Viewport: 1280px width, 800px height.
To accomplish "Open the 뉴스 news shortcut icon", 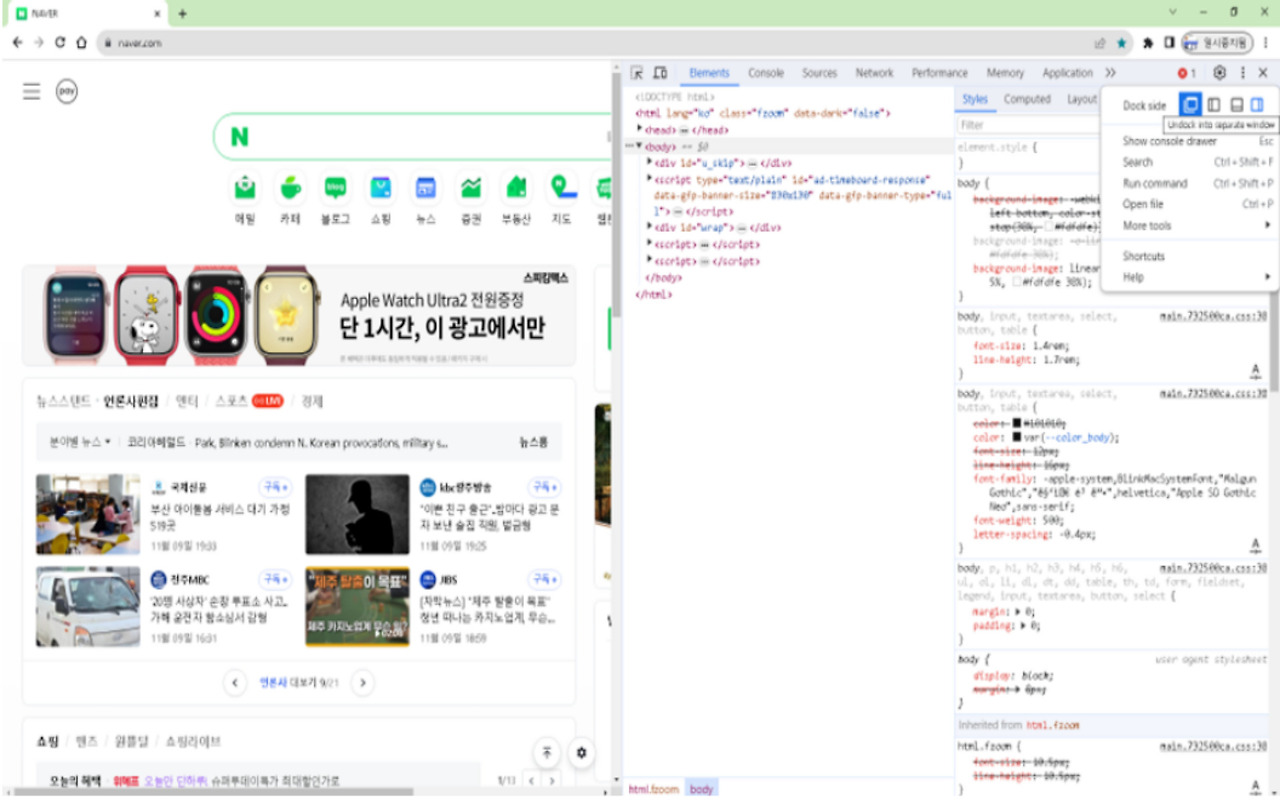I will 426,187.
